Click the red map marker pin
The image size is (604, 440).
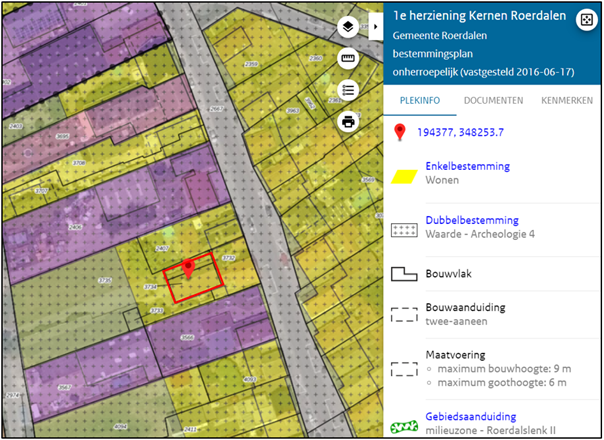point(188,269)
